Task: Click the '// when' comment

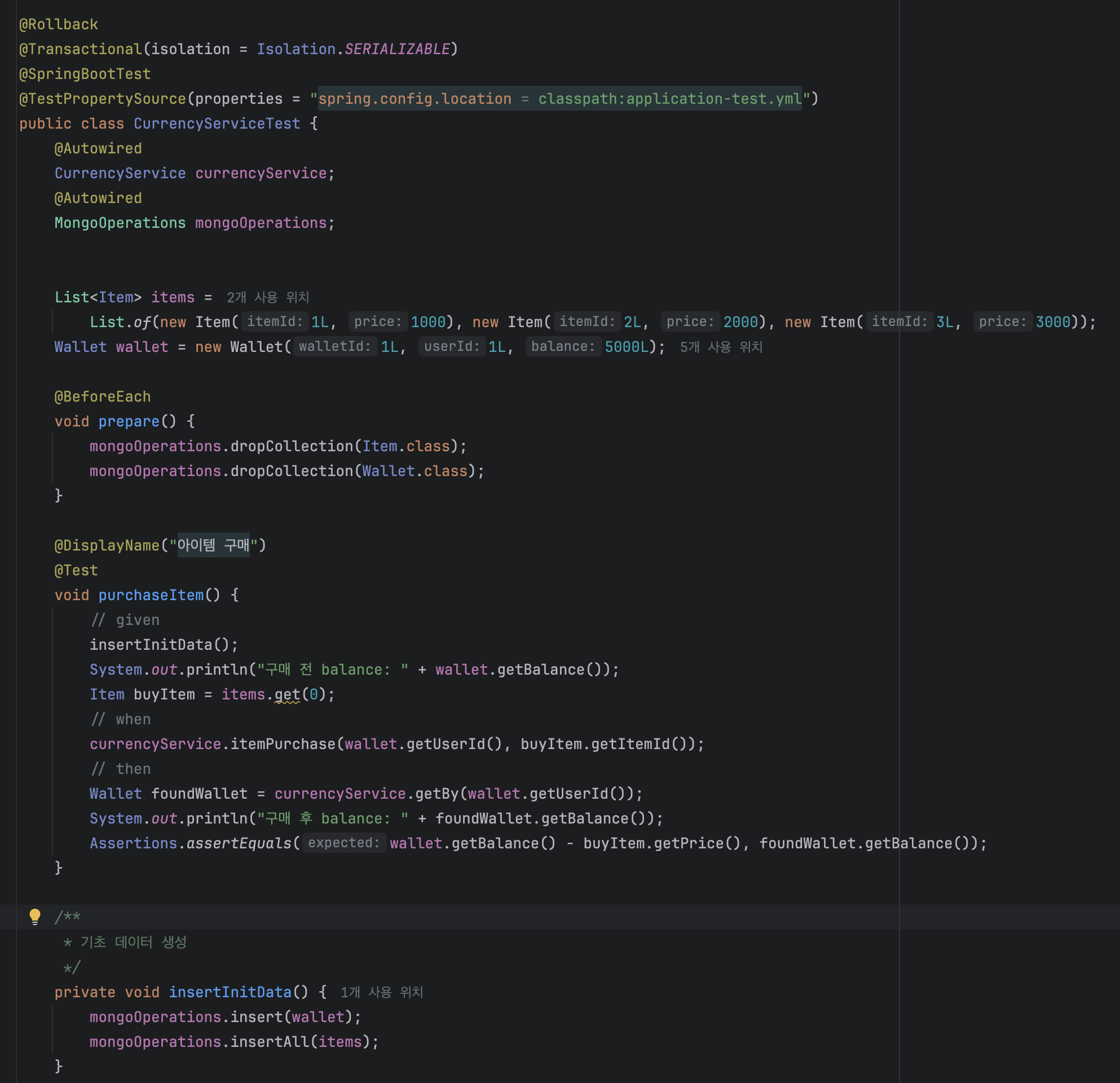Action: (x=121, y=719)
